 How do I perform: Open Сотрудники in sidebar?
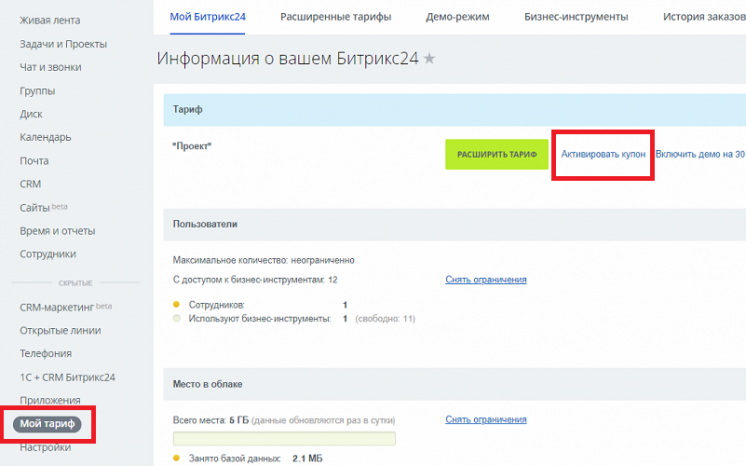coord(48,254)
